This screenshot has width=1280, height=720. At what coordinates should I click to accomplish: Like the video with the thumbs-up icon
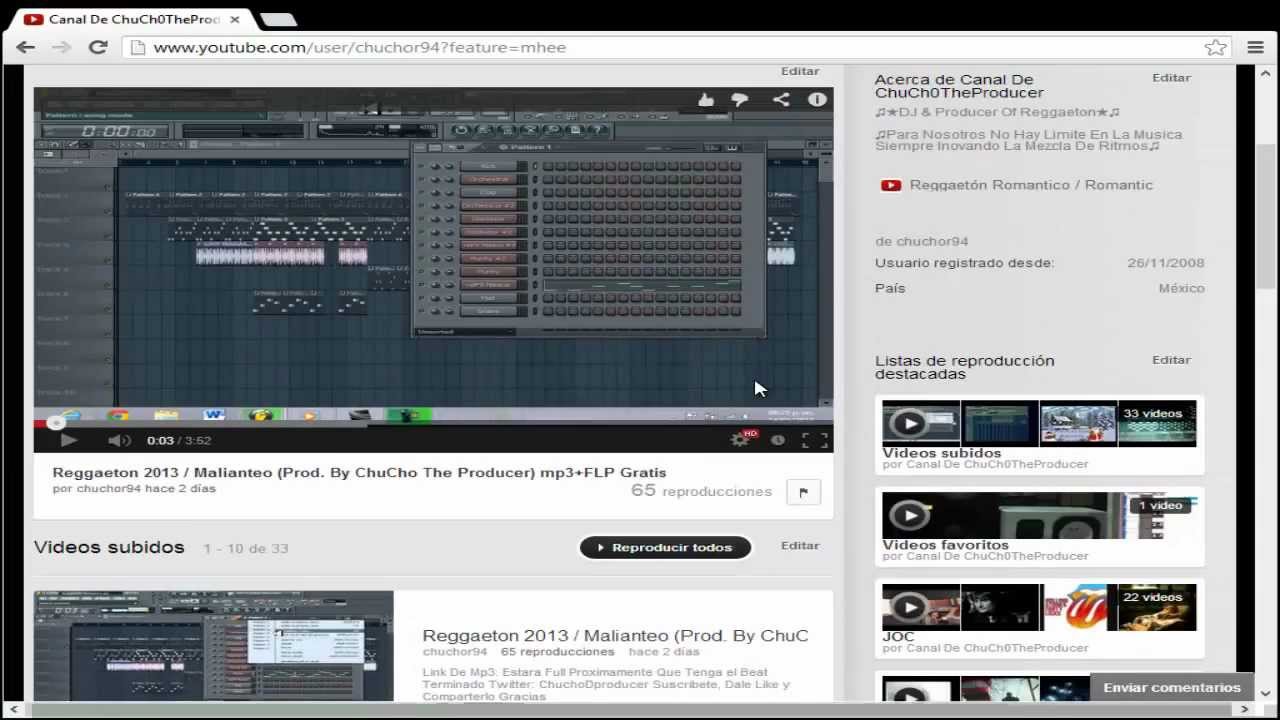pyautogui.click(x=706, y=99)
